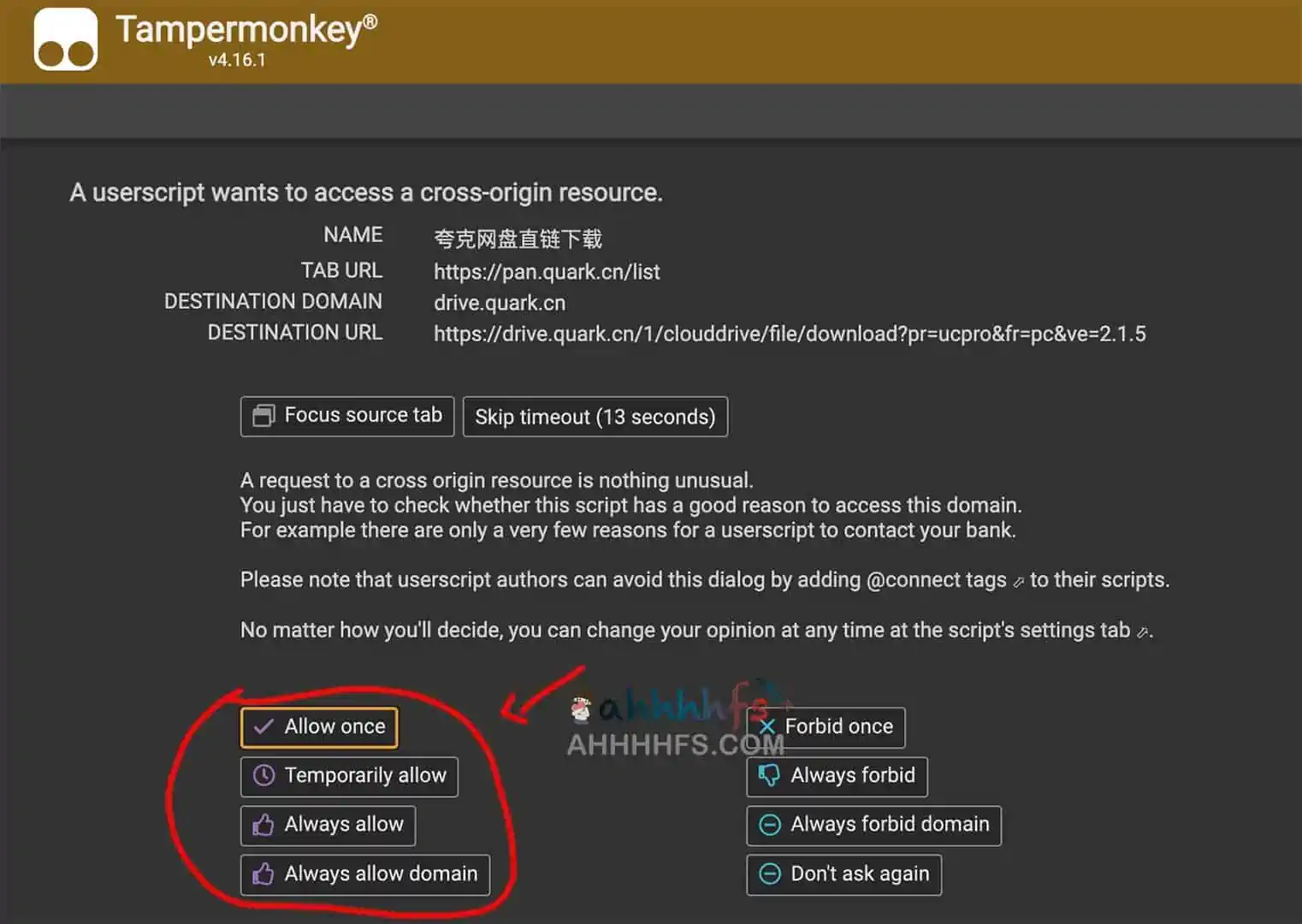Click the drive.quark.cn destination domain value
The height and width of the screenshot is (924, 1302).
(499, 303)
